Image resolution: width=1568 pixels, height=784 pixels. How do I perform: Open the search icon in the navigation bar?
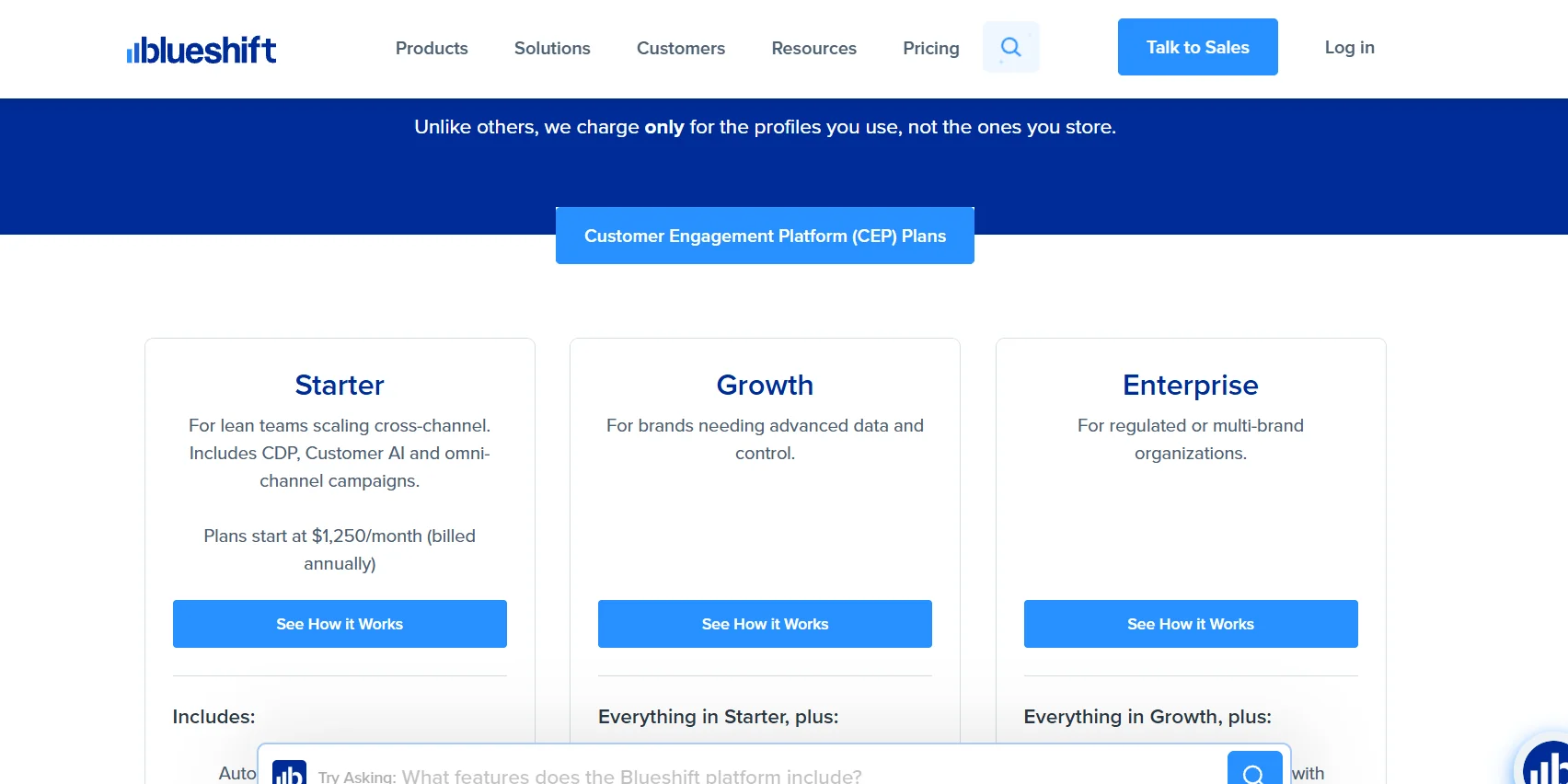tap(1010, 47)
